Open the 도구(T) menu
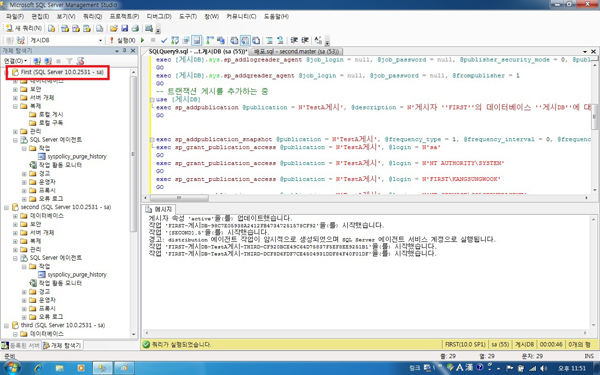 pyautogui.click(x=188, y=16)
